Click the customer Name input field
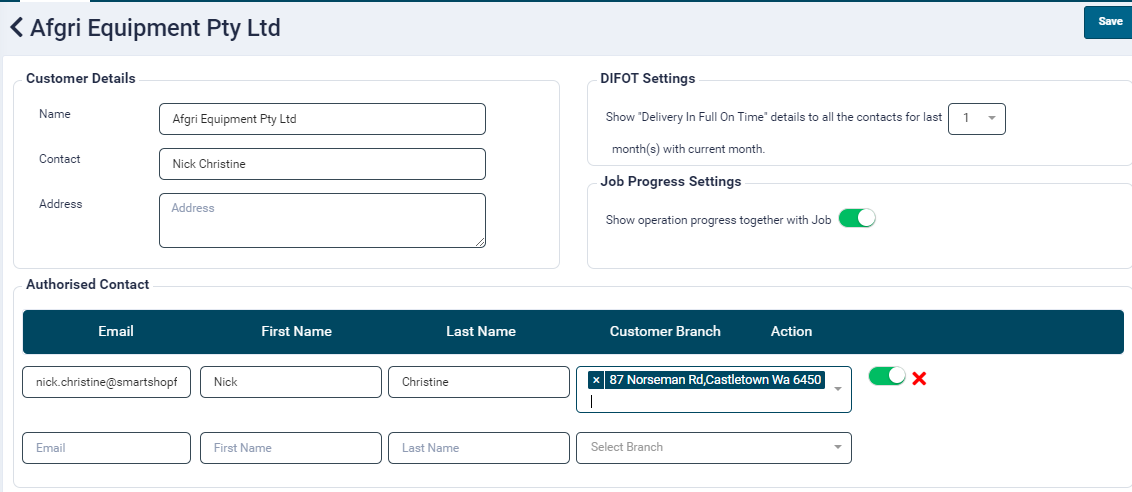The image size is (1132, 492). coord(322,119)
